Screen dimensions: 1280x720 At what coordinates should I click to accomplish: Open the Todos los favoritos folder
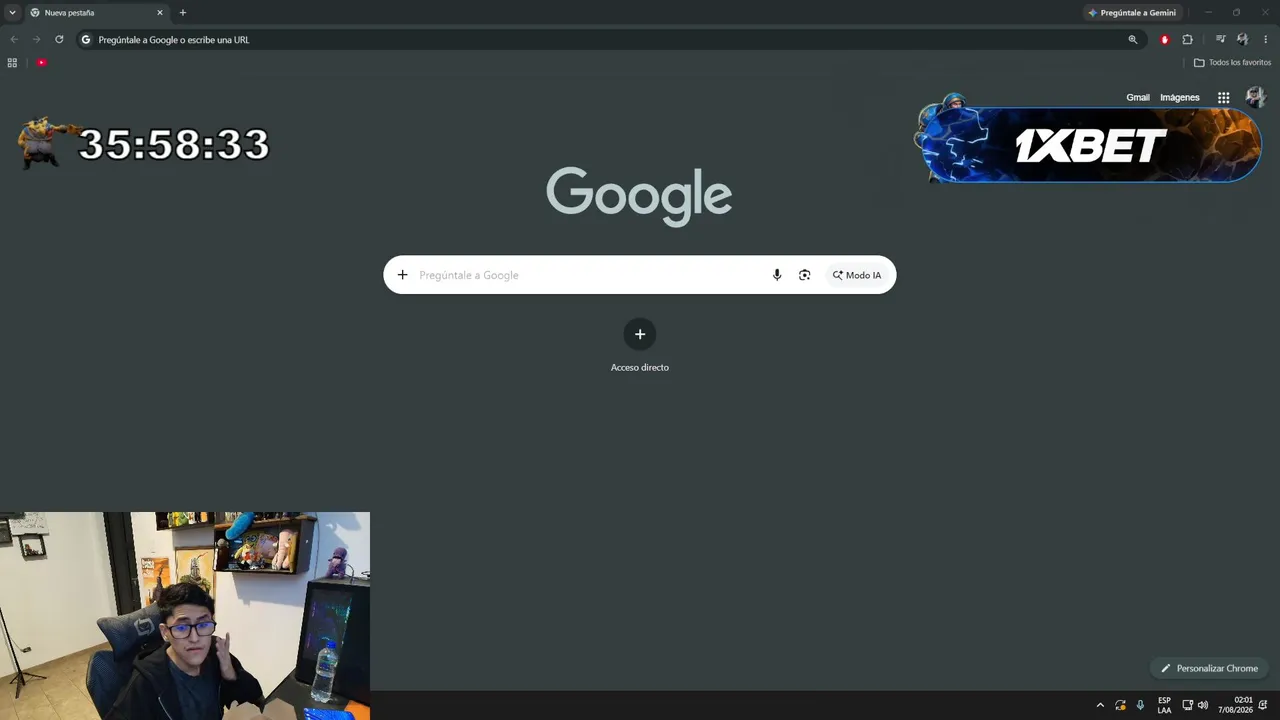(x=1232, y=63)
